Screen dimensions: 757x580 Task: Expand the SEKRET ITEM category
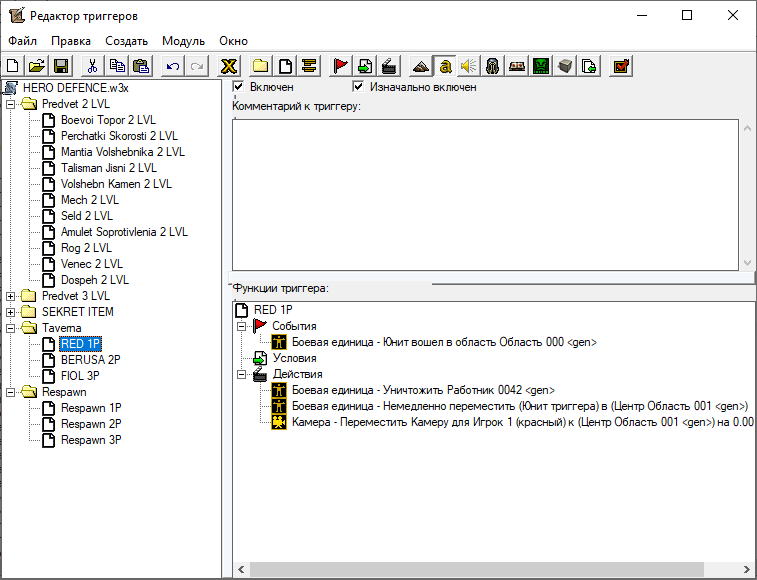tap(11, 312)
